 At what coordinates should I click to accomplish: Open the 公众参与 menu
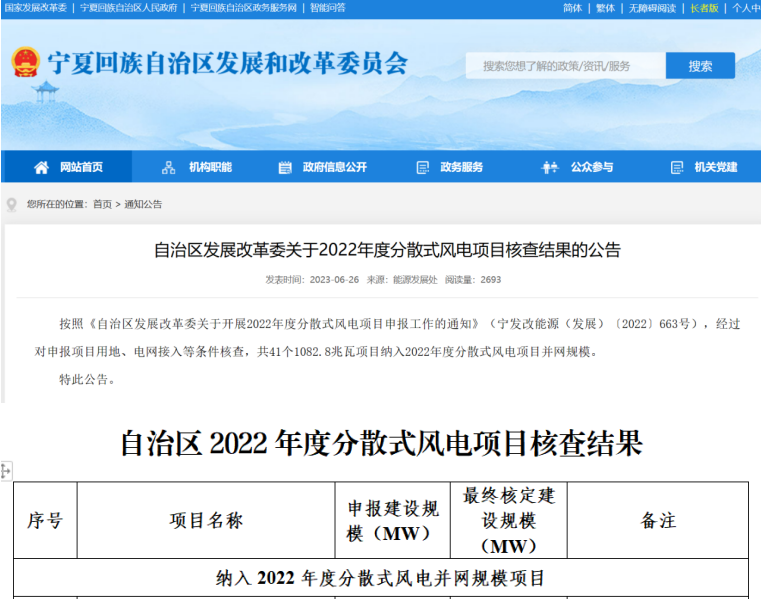coord(591,167)
